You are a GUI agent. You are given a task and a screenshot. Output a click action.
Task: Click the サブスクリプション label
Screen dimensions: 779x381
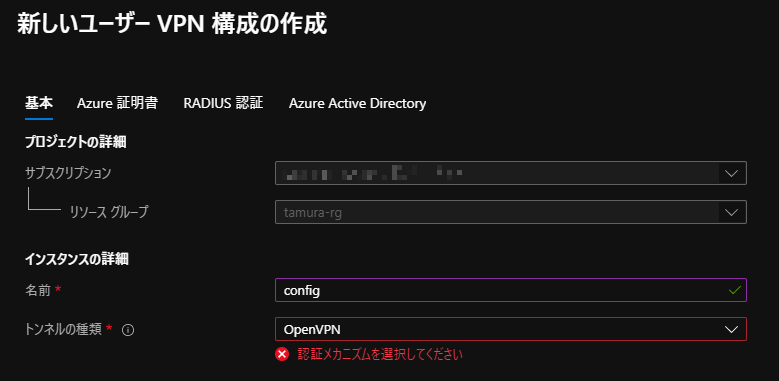pyautogui.click(x=68, y=173)
